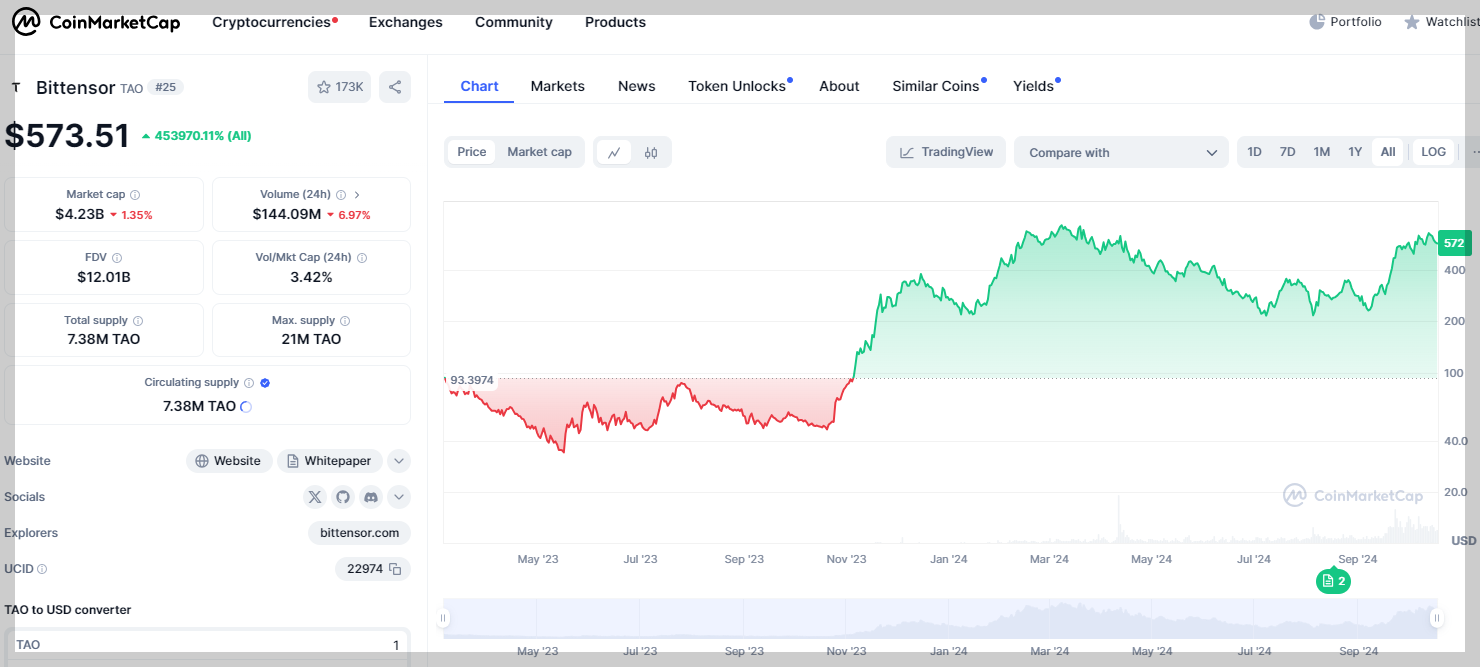Click the Volume (24h) arrow chevron

(357, 195)
